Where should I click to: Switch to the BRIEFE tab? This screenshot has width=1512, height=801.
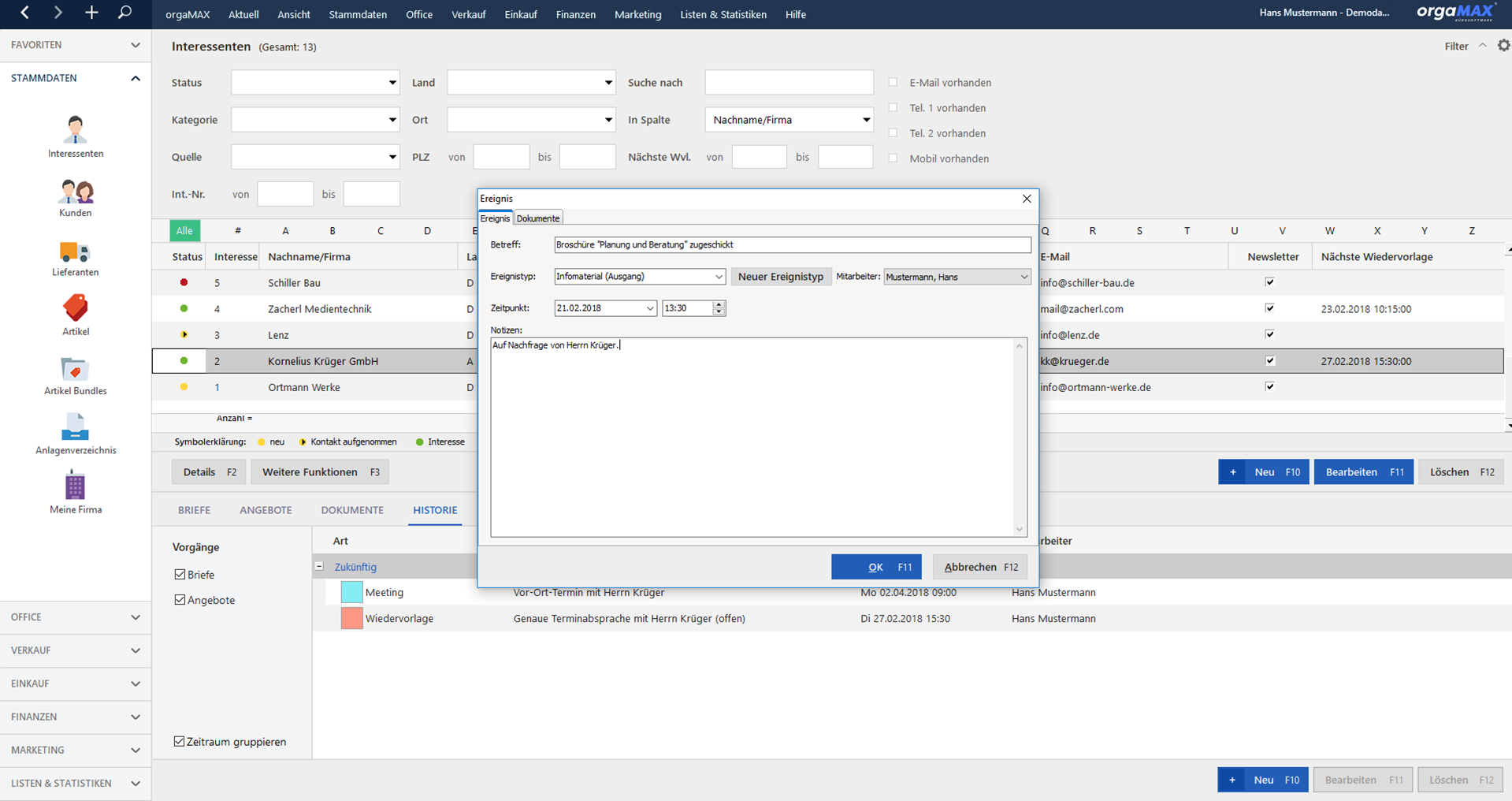[194, 510]
